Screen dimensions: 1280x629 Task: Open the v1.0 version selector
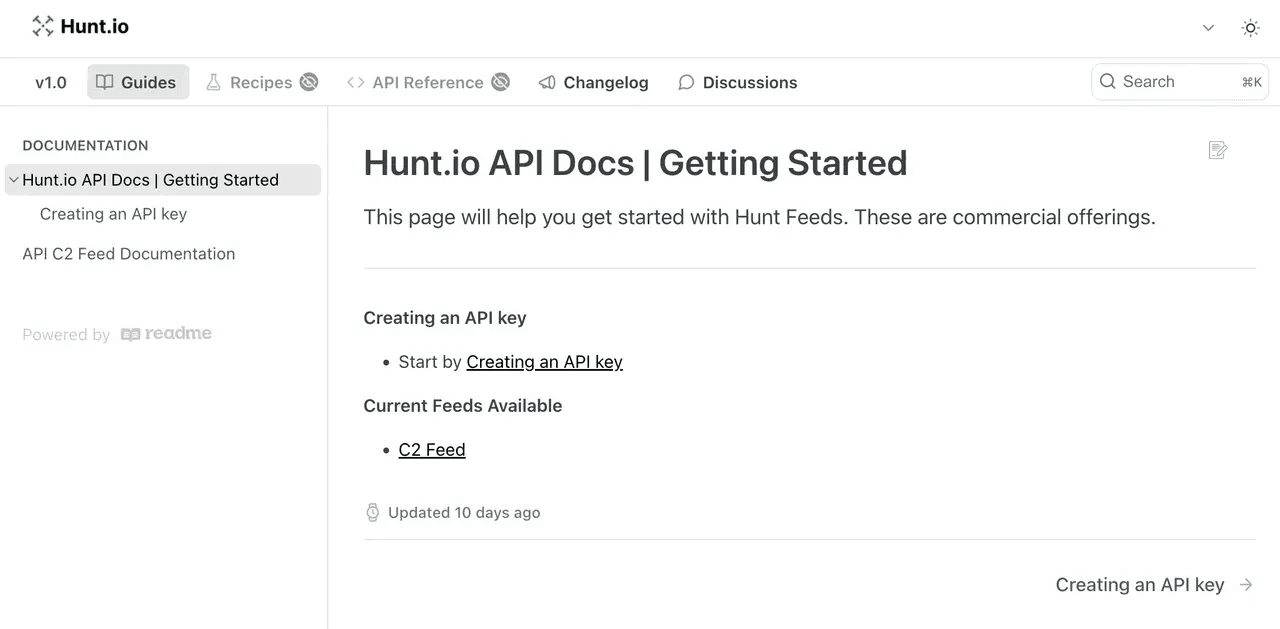51,82
